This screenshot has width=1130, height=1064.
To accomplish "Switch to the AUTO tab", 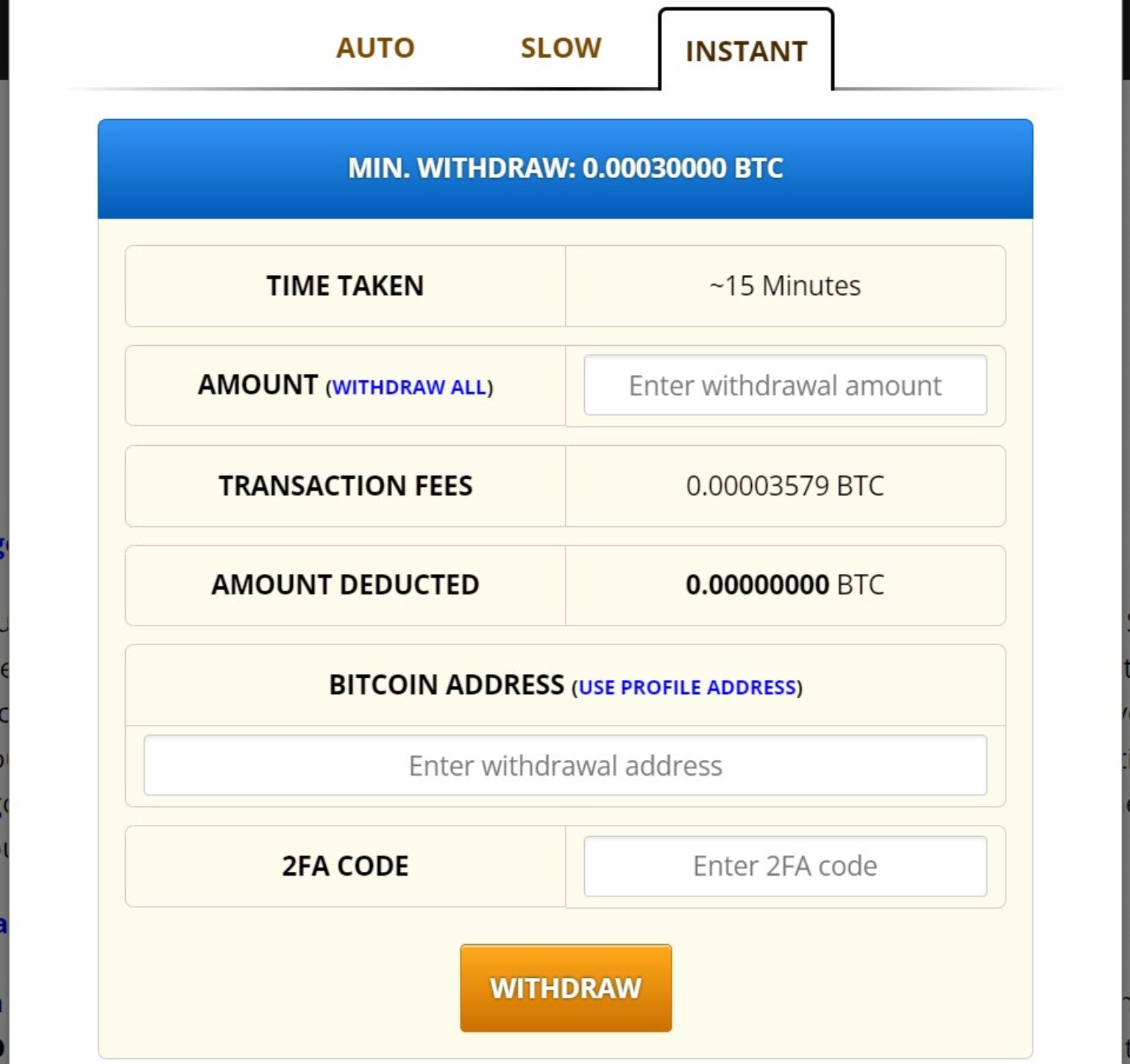I will (x=375, y=47).
